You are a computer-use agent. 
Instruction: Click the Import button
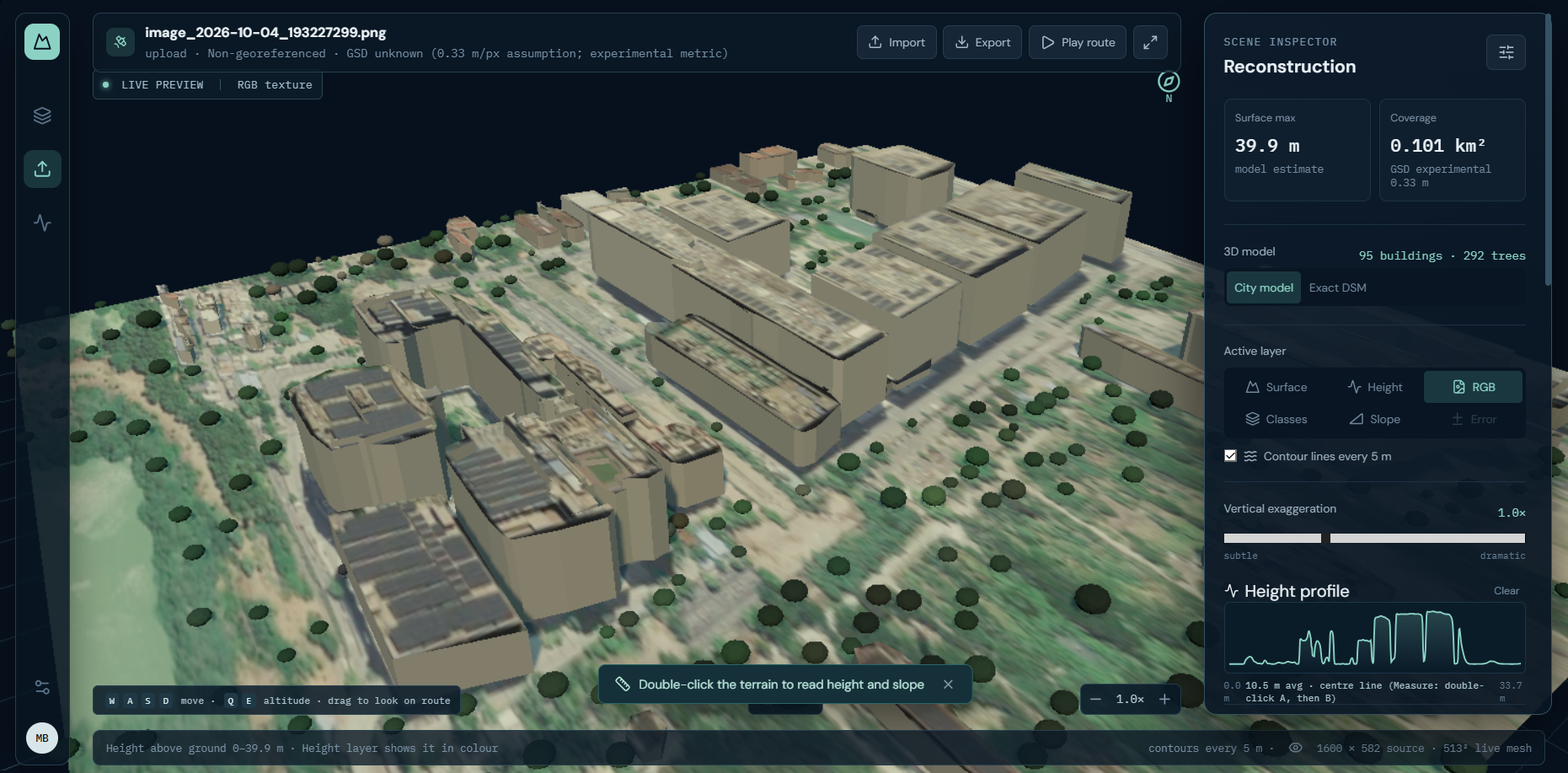point(896,42)
